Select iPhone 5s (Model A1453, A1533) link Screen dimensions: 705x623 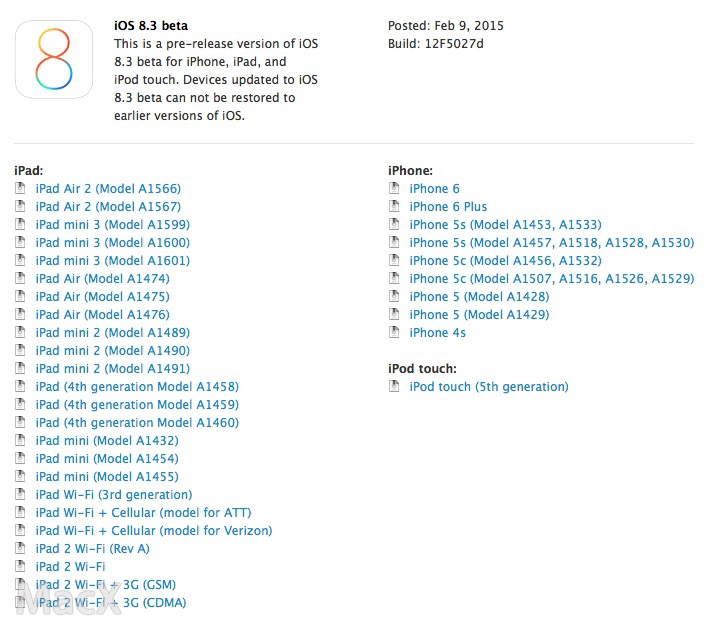coord(505,225)
